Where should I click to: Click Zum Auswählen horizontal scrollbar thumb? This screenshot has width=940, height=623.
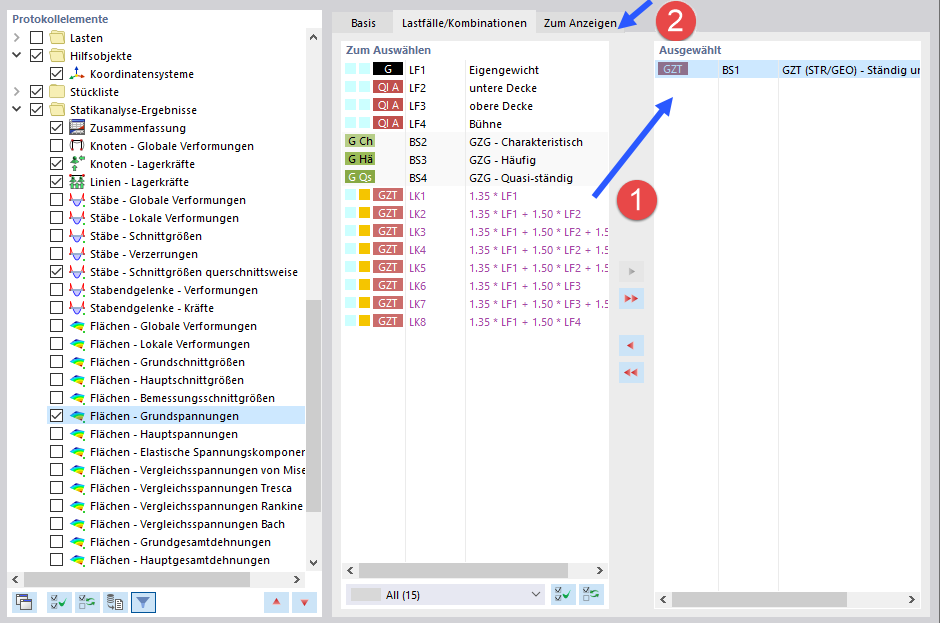(463, 570)
